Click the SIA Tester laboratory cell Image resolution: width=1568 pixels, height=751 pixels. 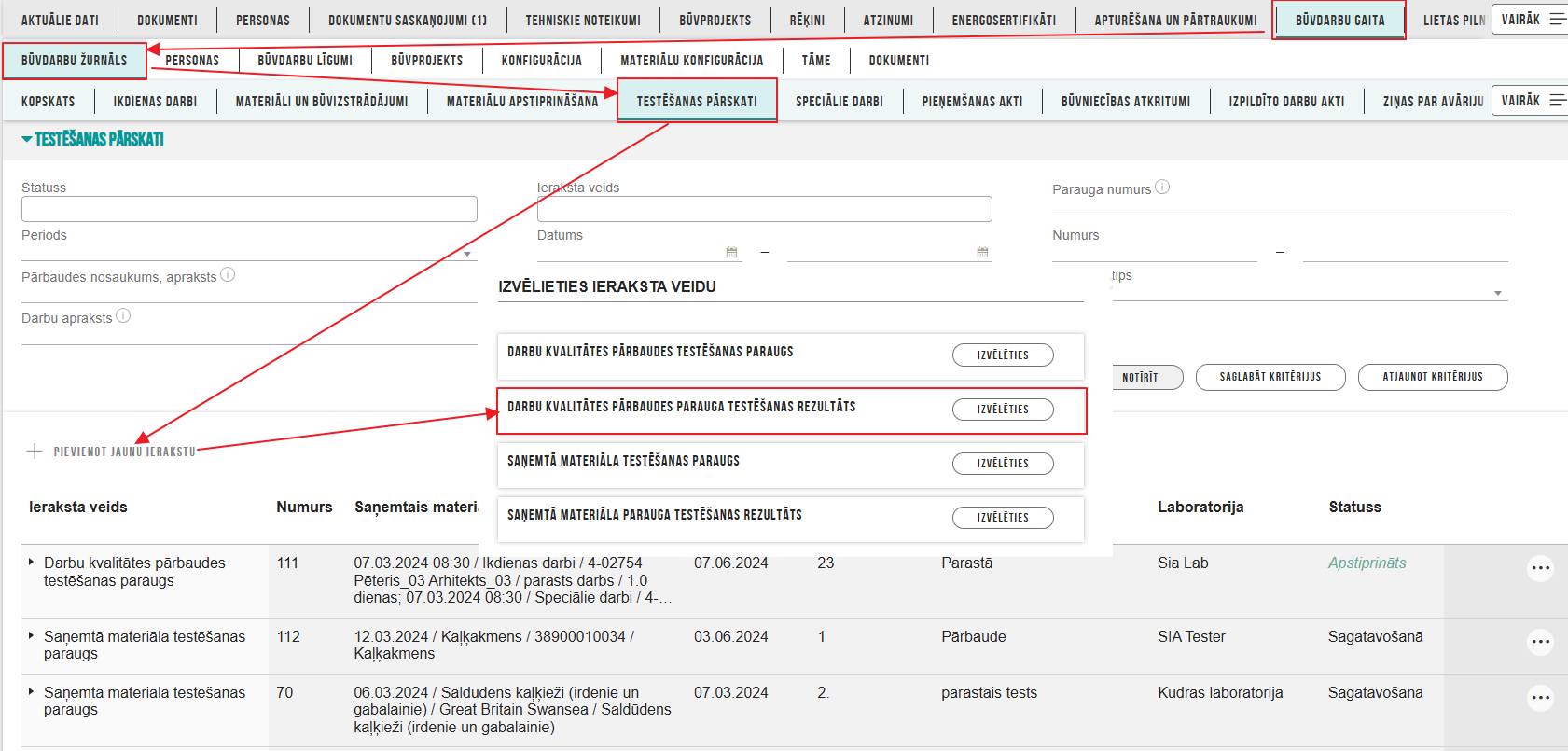[1191, 636]
